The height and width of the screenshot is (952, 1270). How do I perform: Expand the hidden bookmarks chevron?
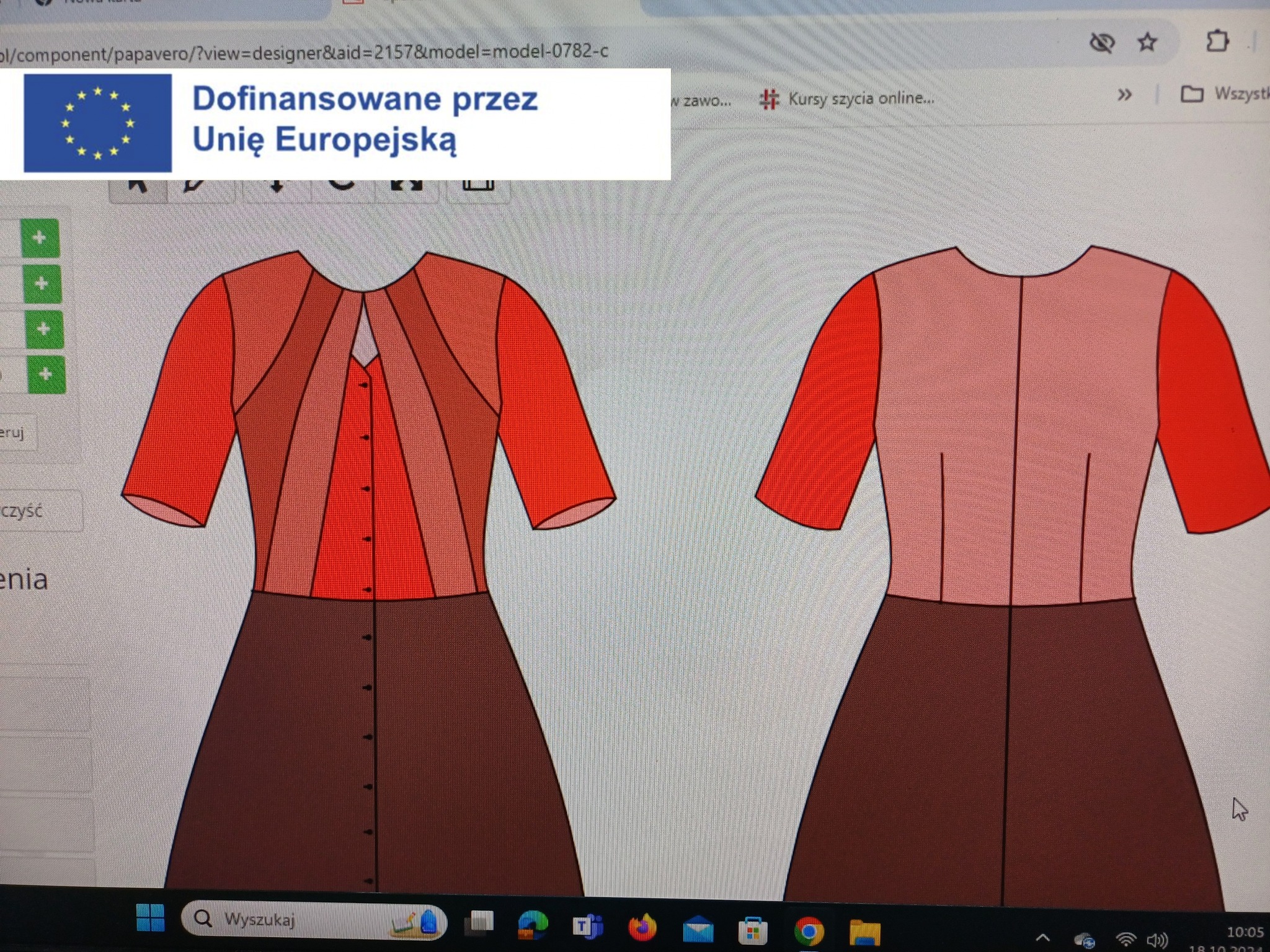click(x=1124, y=95)
